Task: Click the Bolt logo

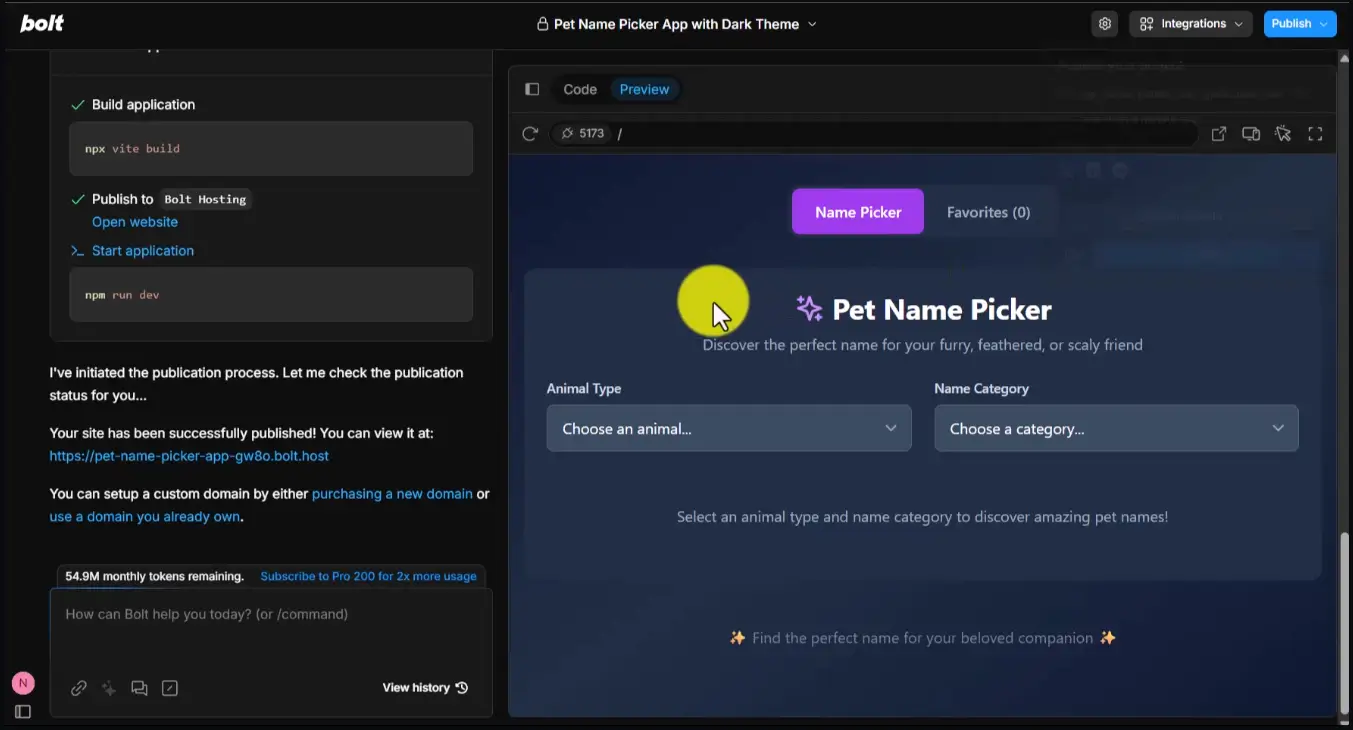Action: [42, 23]
